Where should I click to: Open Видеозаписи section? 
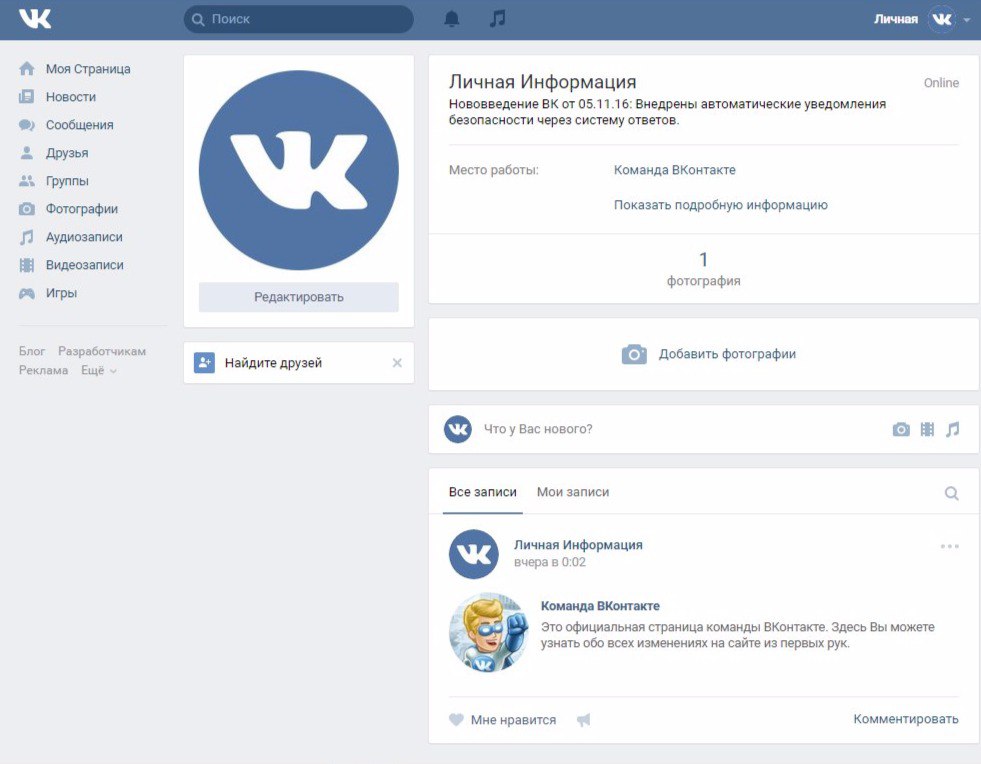coord(84,265)
